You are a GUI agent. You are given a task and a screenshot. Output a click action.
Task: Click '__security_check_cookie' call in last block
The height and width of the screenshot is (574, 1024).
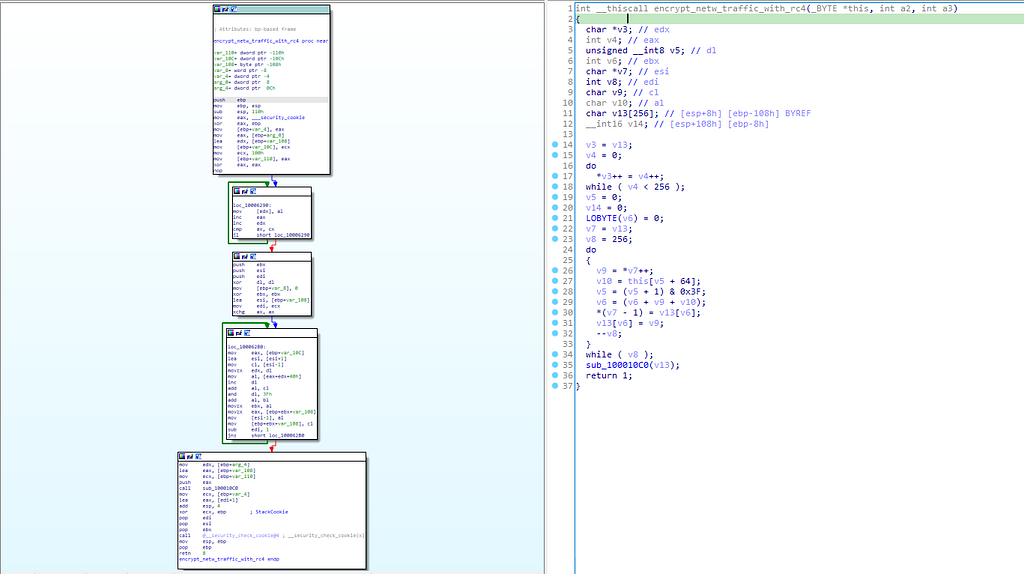(x=240, y=535)
